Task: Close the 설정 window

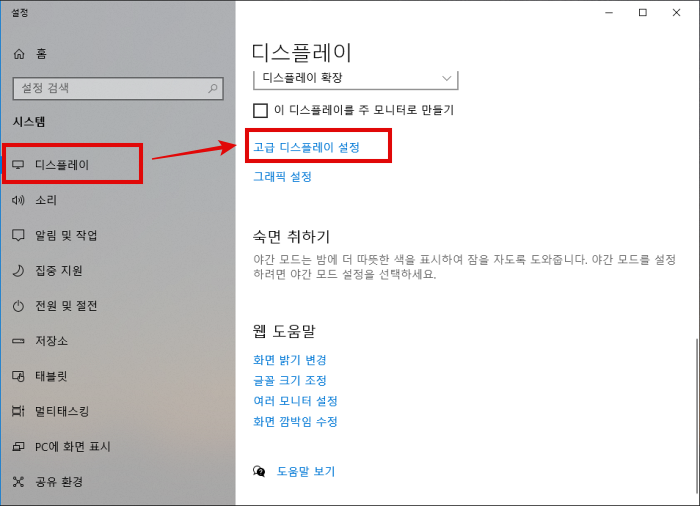Action: (676, 13)
